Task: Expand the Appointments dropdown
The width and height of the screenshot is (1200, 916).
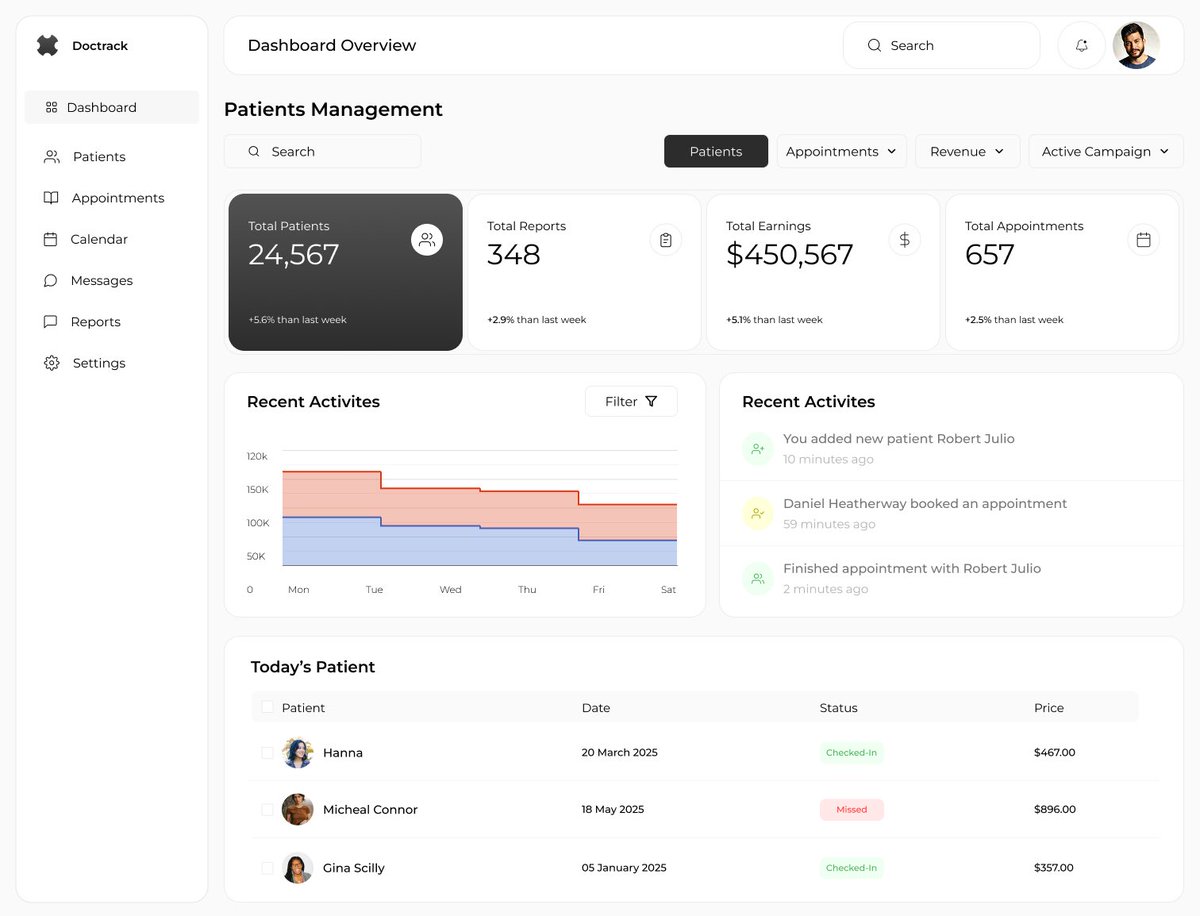Action: click(842, 152)
